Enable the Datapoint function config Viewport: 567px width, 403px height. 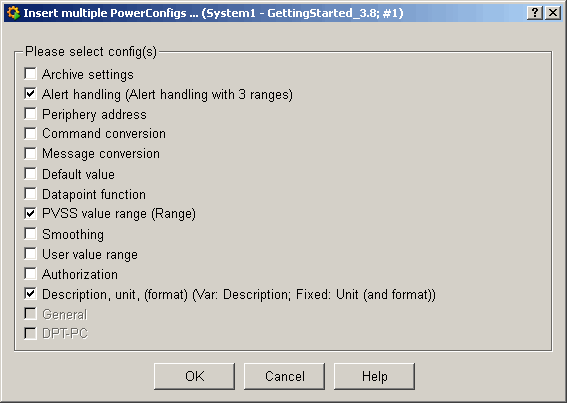click(x=30, y=194)
